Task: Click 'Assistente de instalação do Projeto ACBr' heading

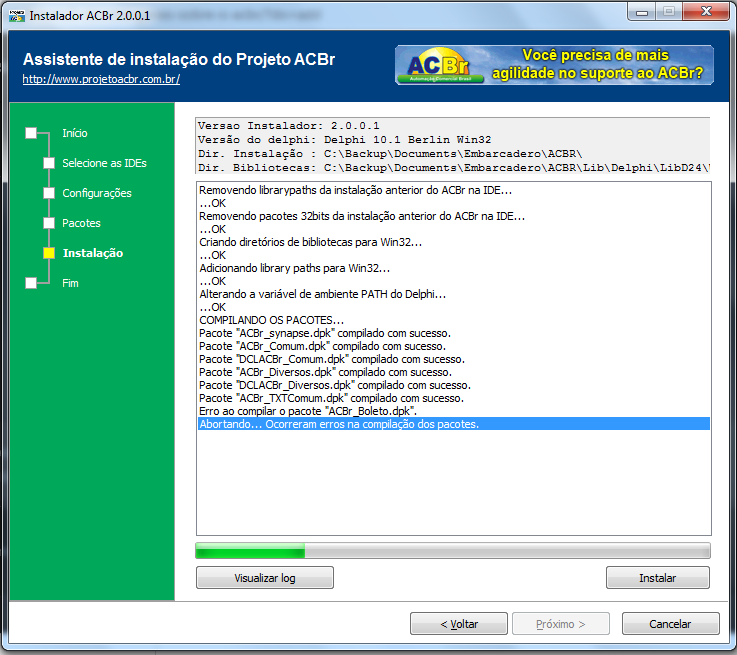Action: point(179,59)
